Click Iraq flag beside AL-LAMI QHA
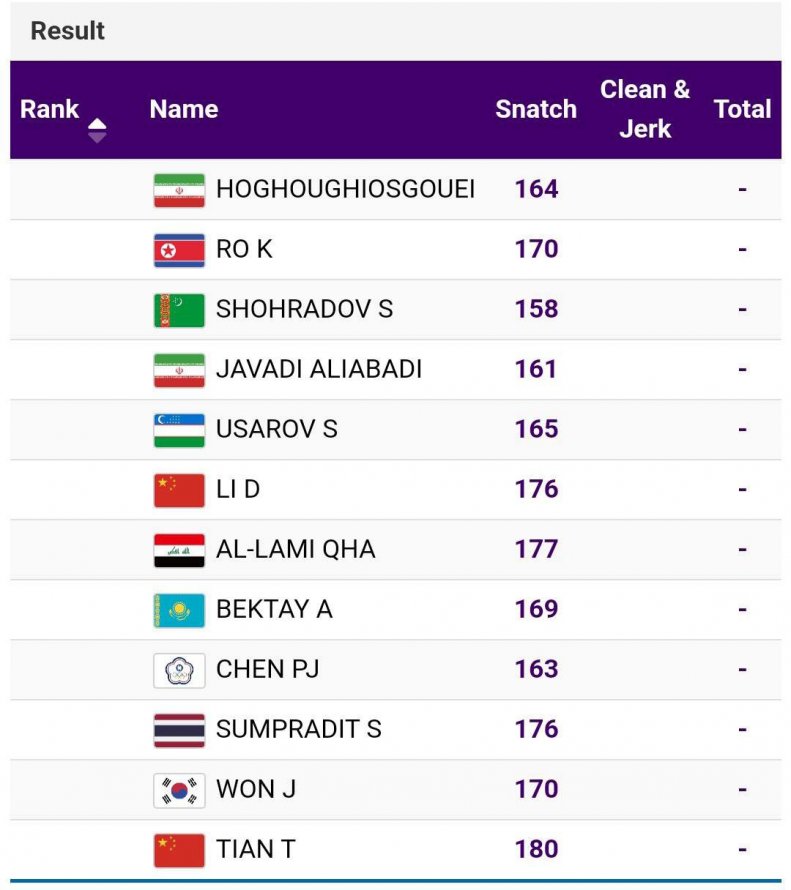The image size is (791, 890). point(179,550)
